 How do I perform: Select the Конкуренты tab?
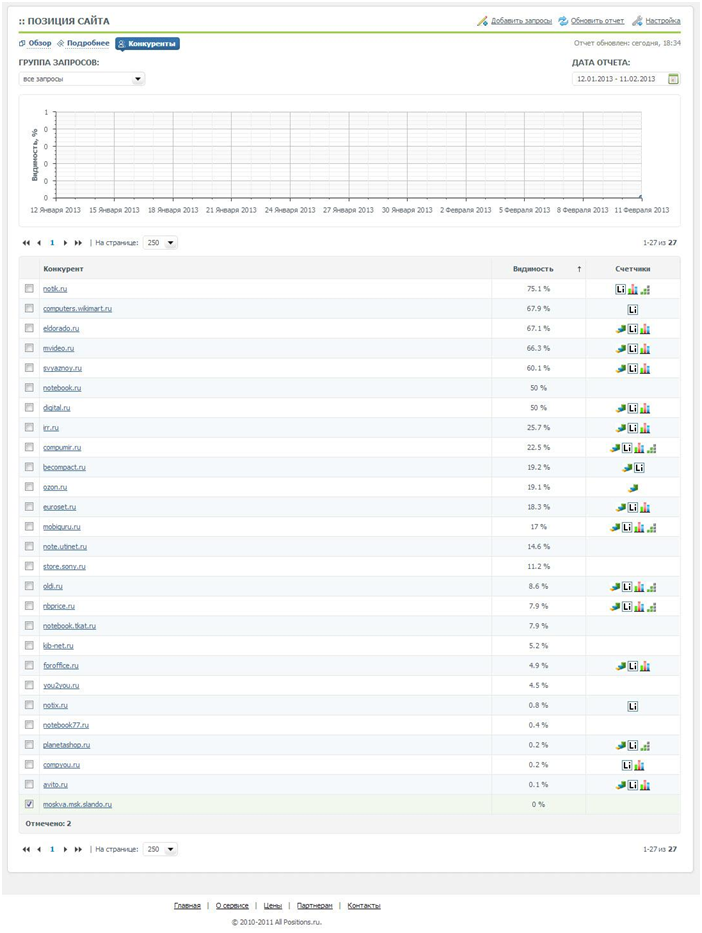pyautogui.click(x=148, y=43)
